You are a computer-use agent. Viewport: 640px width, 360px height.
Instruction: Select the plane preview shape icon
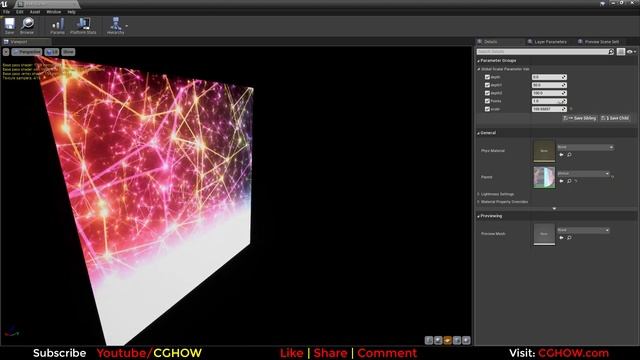(447, 340)
